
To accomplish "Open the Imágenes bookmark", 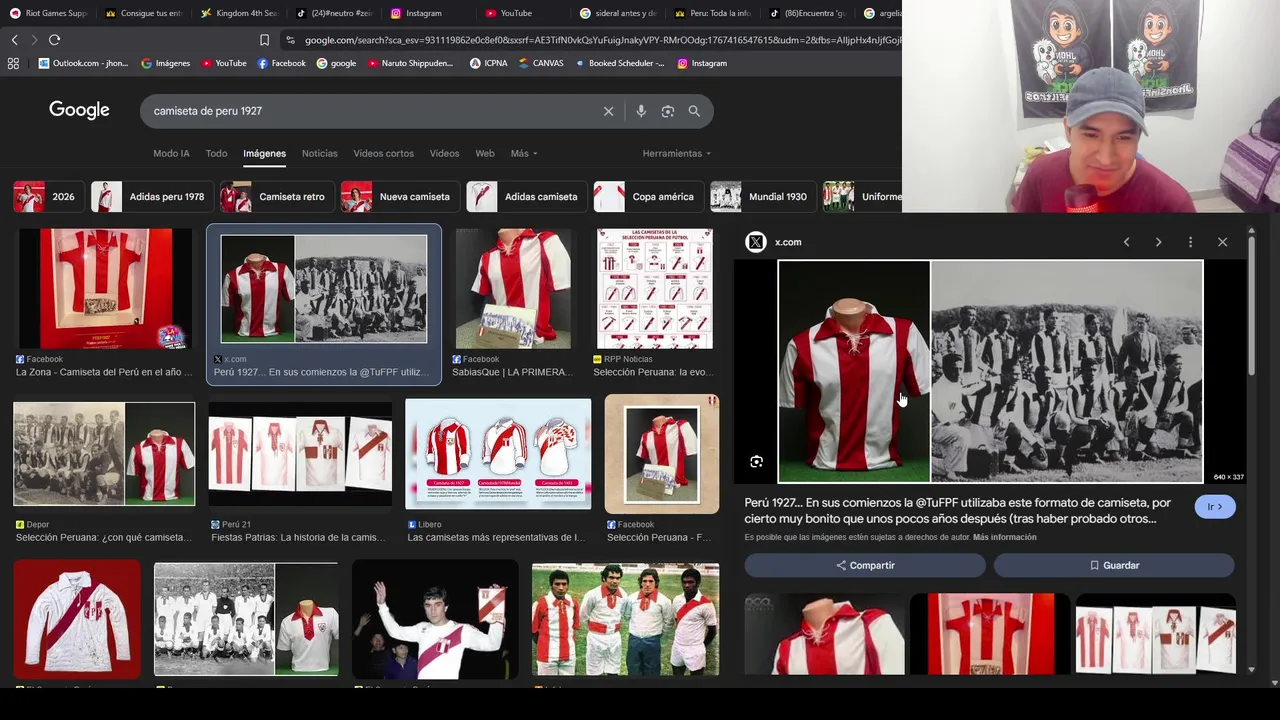I will click(165, 63).
